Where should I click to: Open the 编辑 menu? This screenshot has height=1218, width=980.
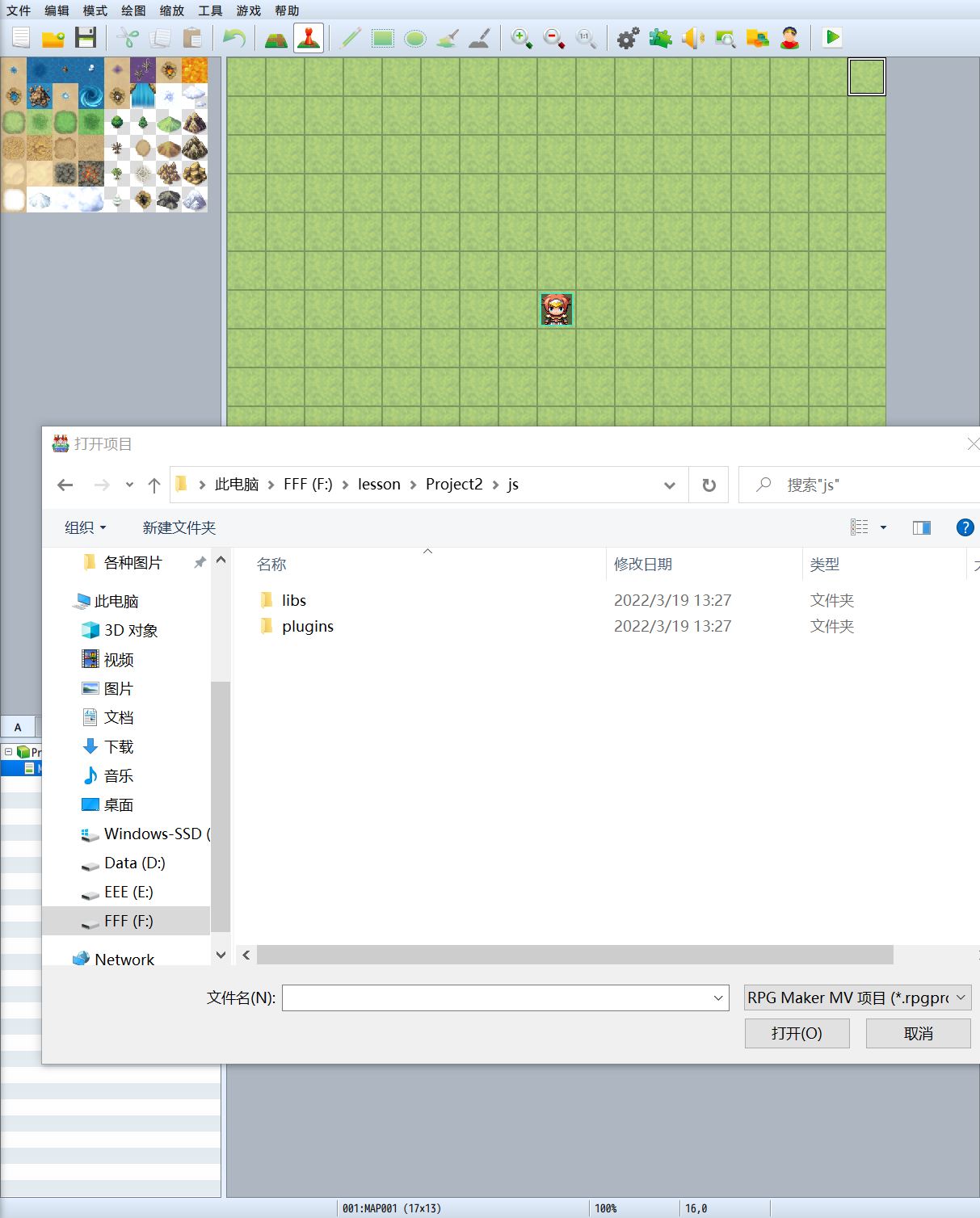pos(57,10)
